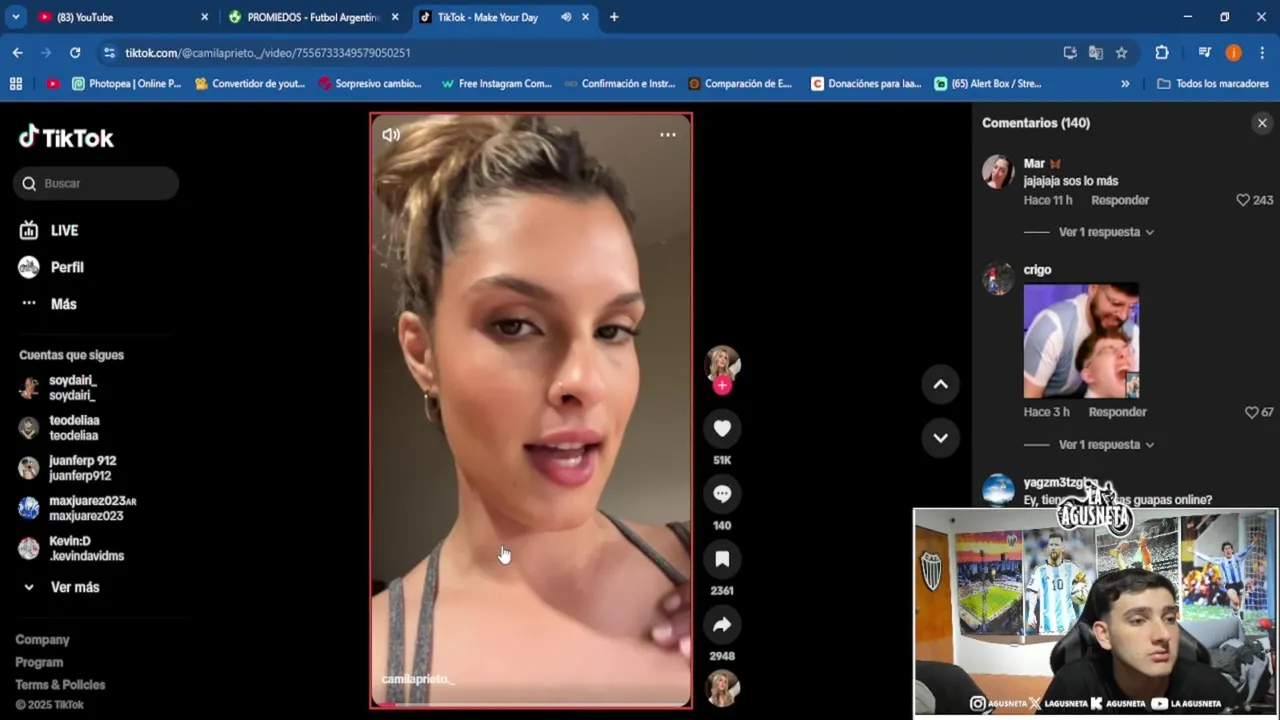Open the sound disc avatar below share

tap(722, 688)
